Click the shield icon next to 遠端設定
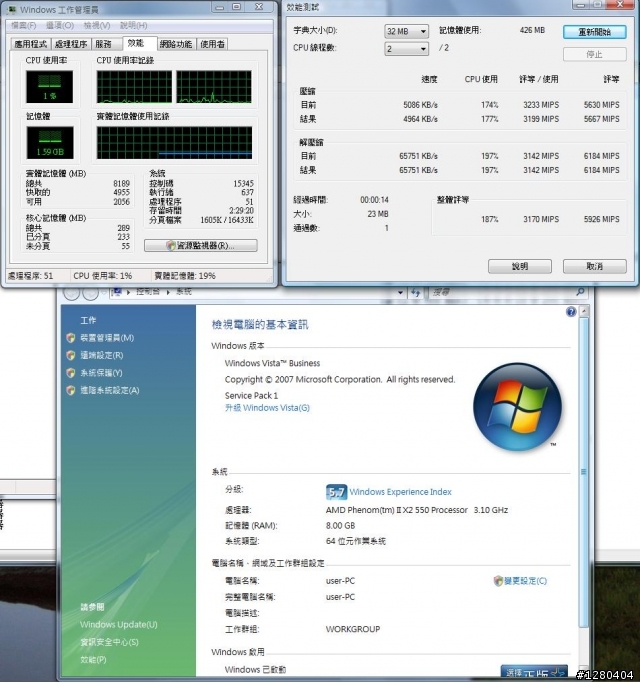 click(x=71, y=355)
